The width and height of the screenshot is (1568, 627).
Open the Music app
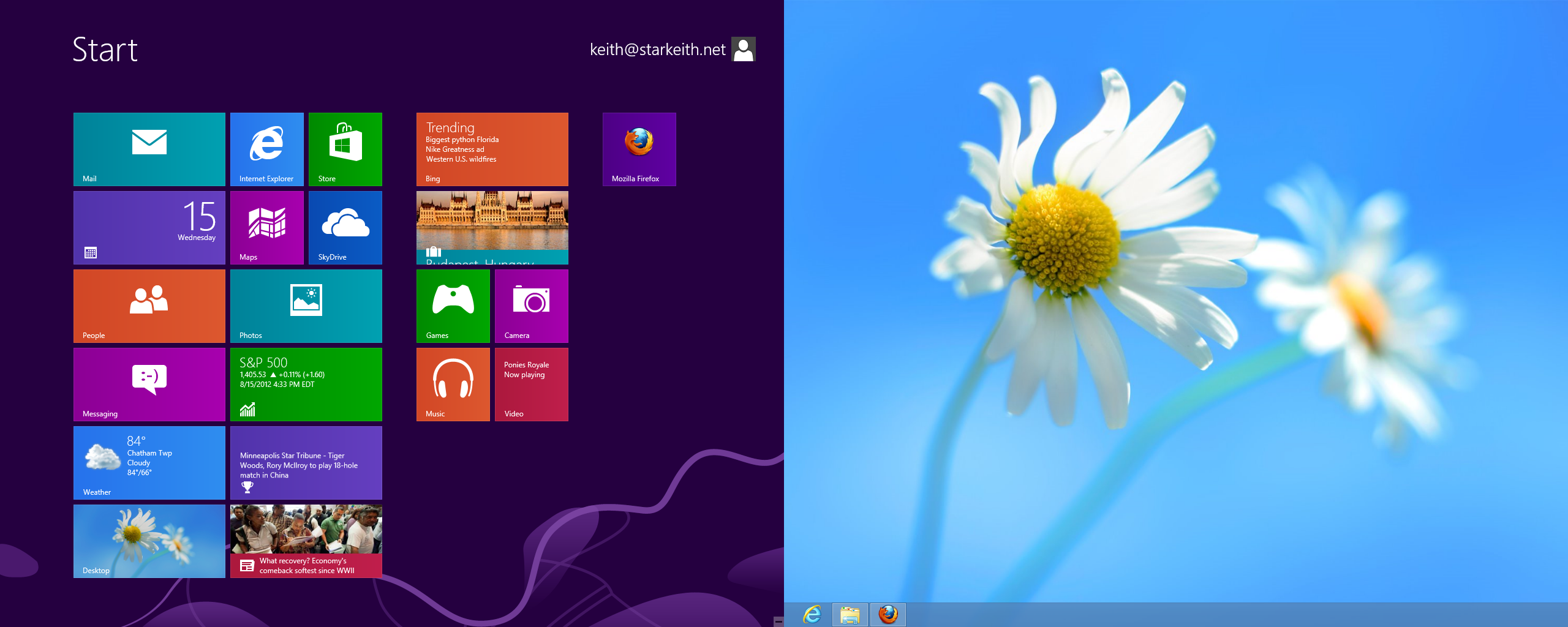(x=453, y=384)
